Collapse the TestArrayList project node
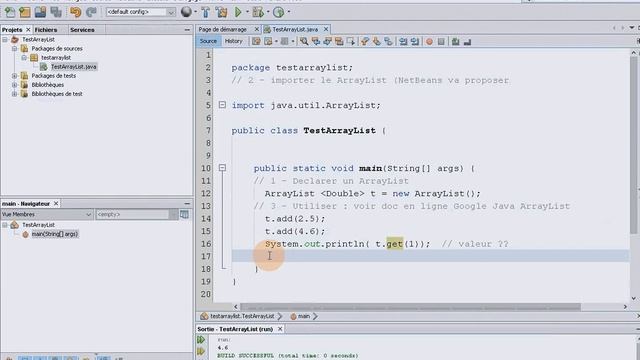The height and width of the screenshot is (360, 640). (x=5, y=40)
